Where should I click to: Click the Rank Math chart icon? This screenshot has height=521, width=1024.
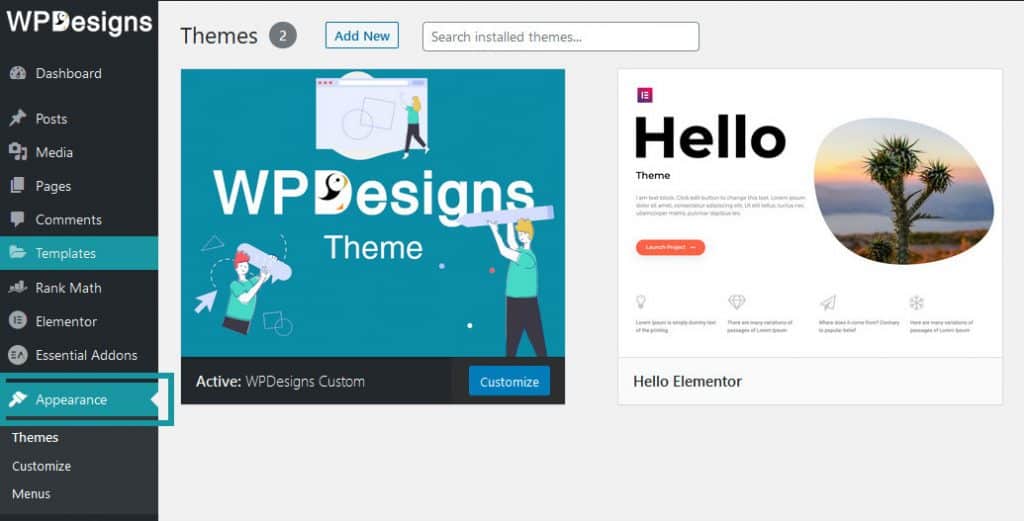18,287
